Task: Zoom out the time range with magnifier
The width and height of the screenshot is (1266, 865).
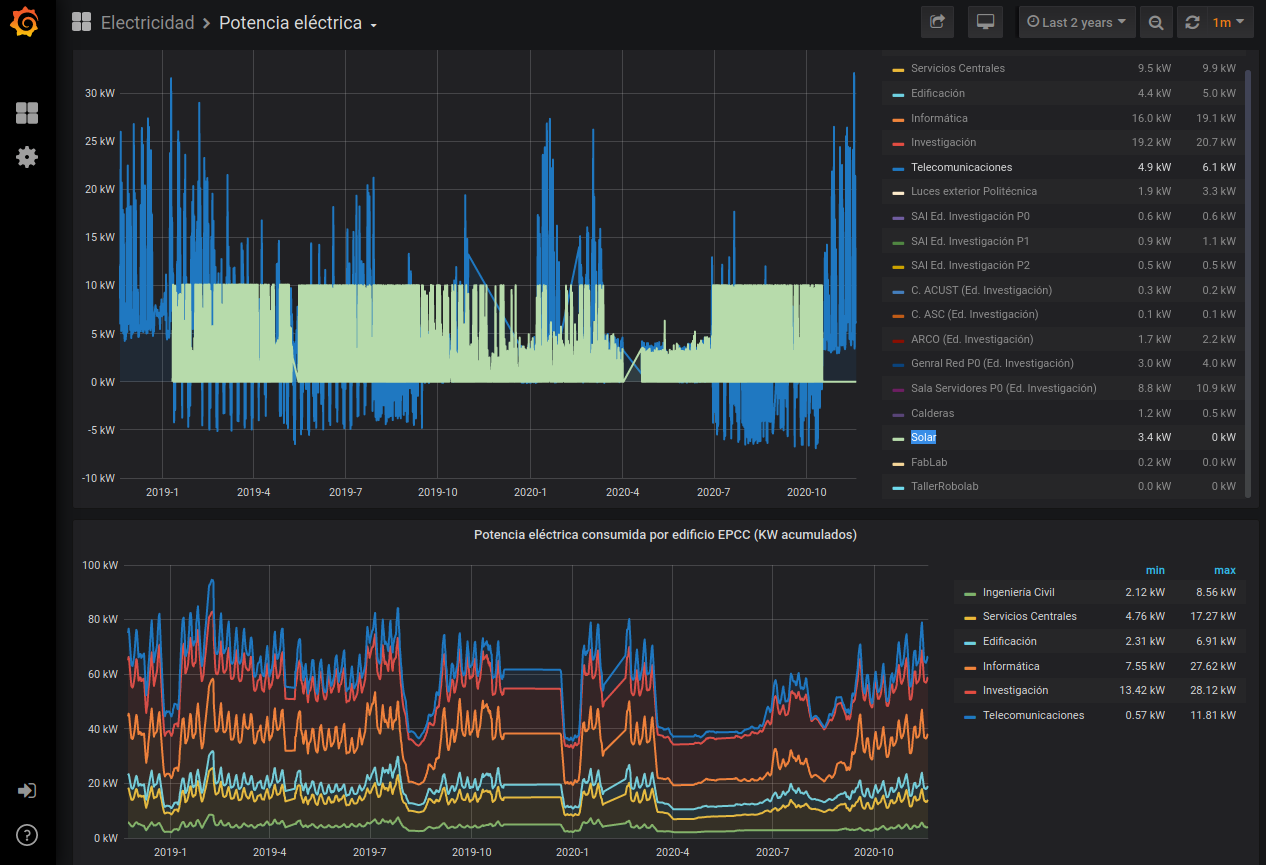Action: pyautogui.click(x=1156, y=22)
